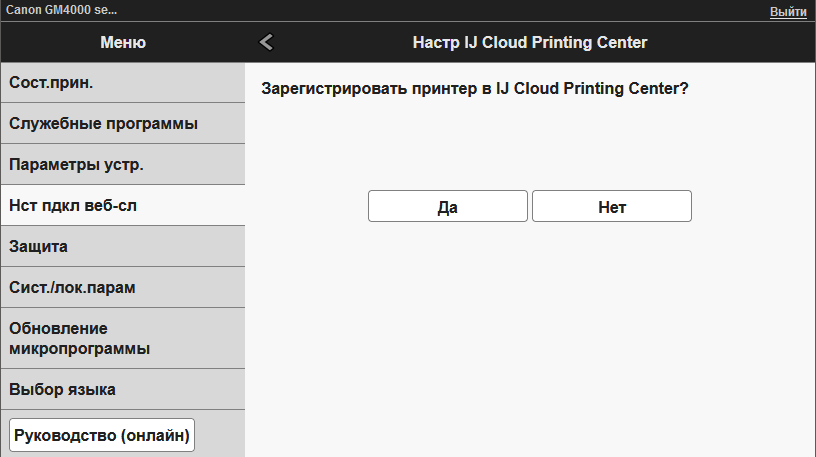The image size is (816, 457).
Task: Click the registration question text
Action: point(474,88)
